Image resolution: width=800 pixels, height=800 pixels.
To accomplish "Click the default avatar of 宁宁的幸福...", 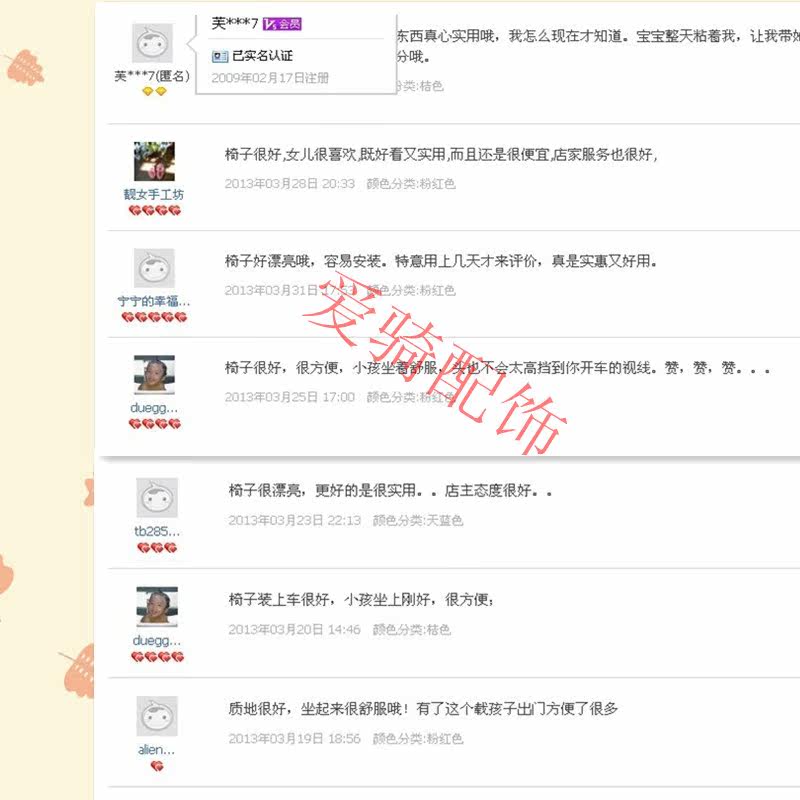I will (154, 268).
